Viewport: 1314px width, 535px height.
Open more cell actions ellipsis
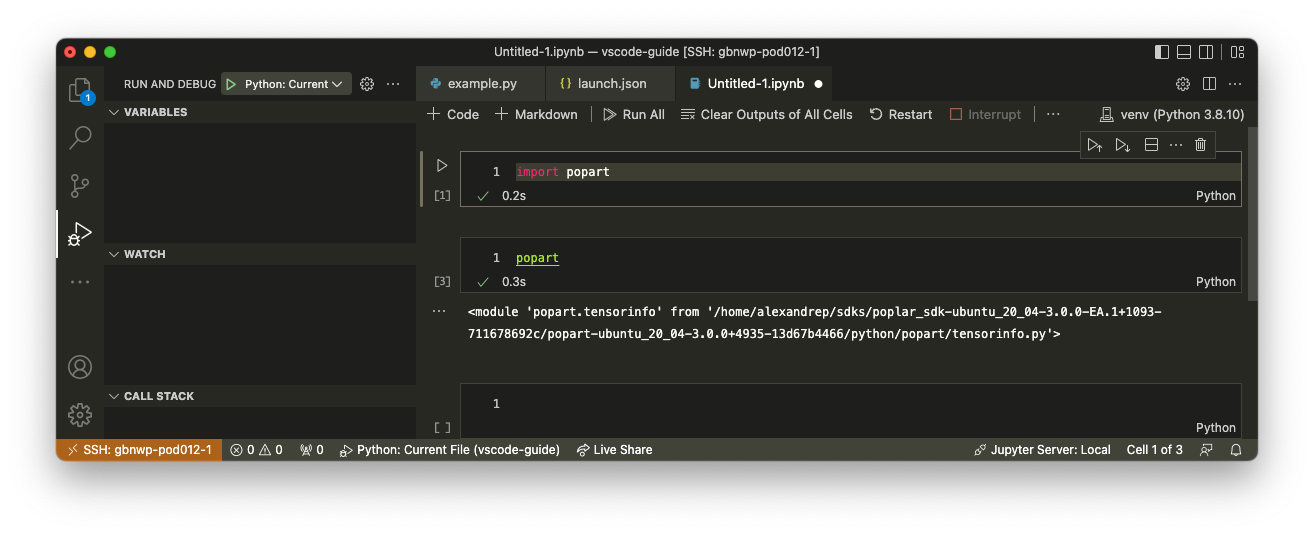click(1175, 145)
